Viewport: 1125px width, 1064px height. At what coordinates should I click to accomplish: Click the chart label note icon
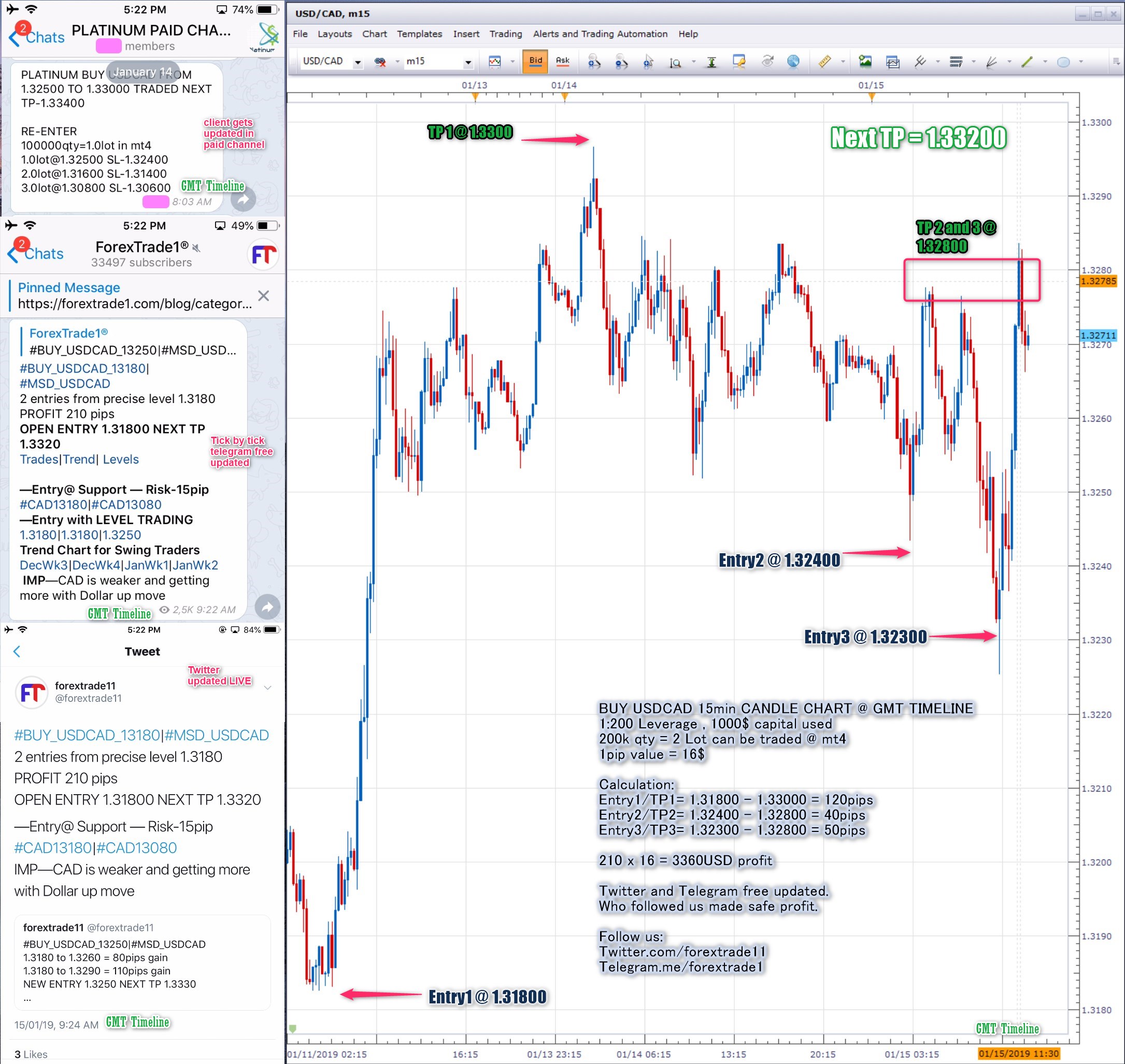click(738, 62)
